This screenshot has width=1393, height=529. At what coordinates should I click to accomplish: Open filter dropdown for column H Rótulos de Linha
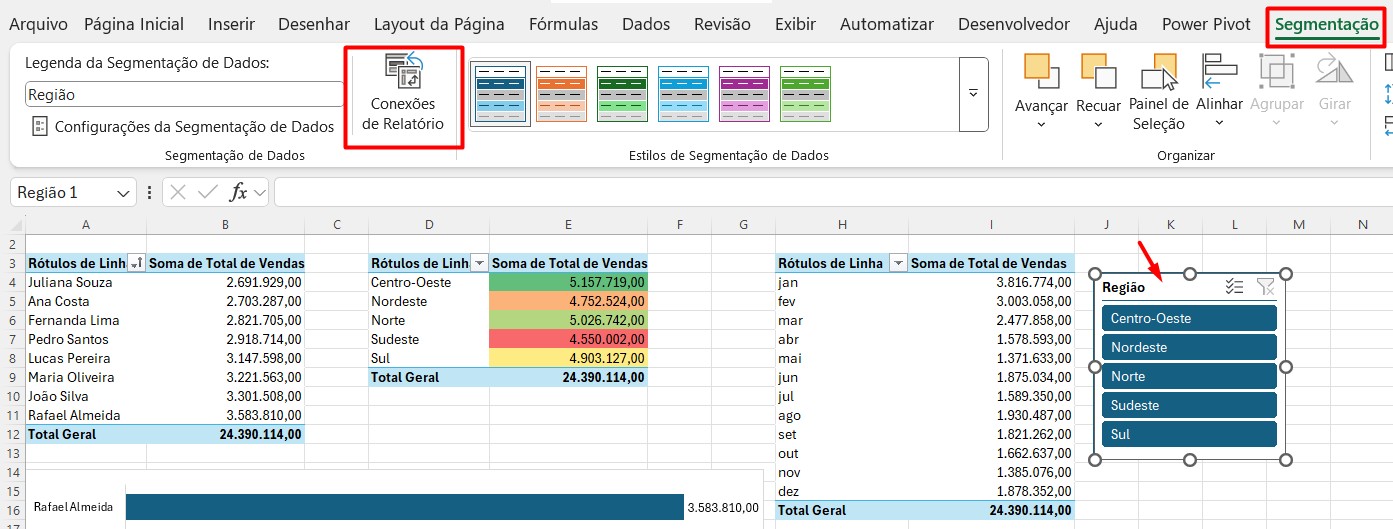(x=898, y=263)
